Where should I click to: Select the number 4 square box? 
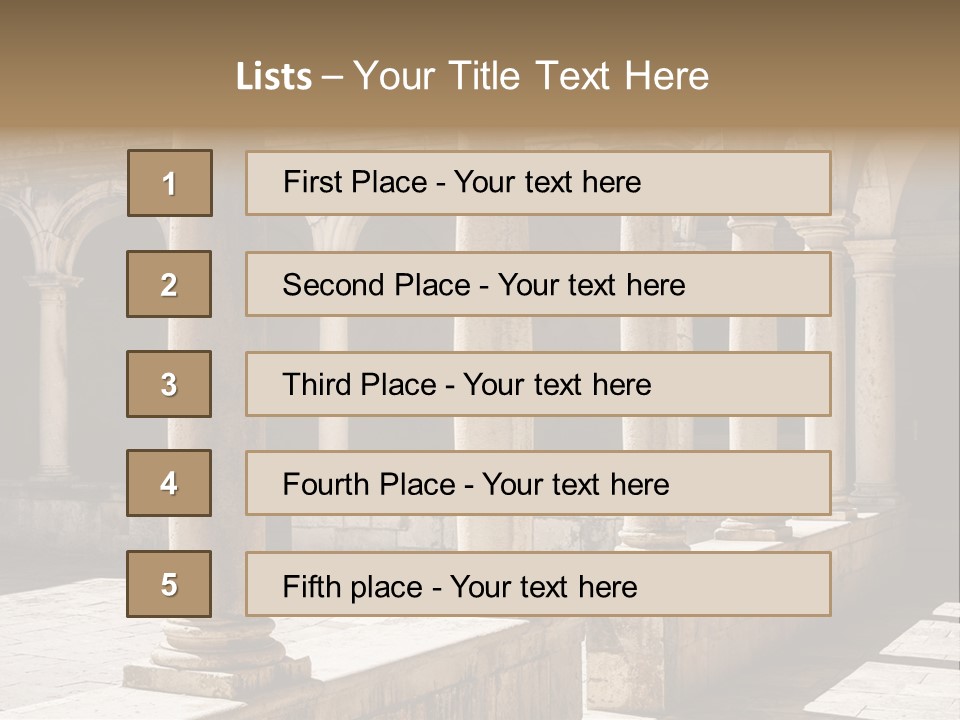tap(169, 483)
